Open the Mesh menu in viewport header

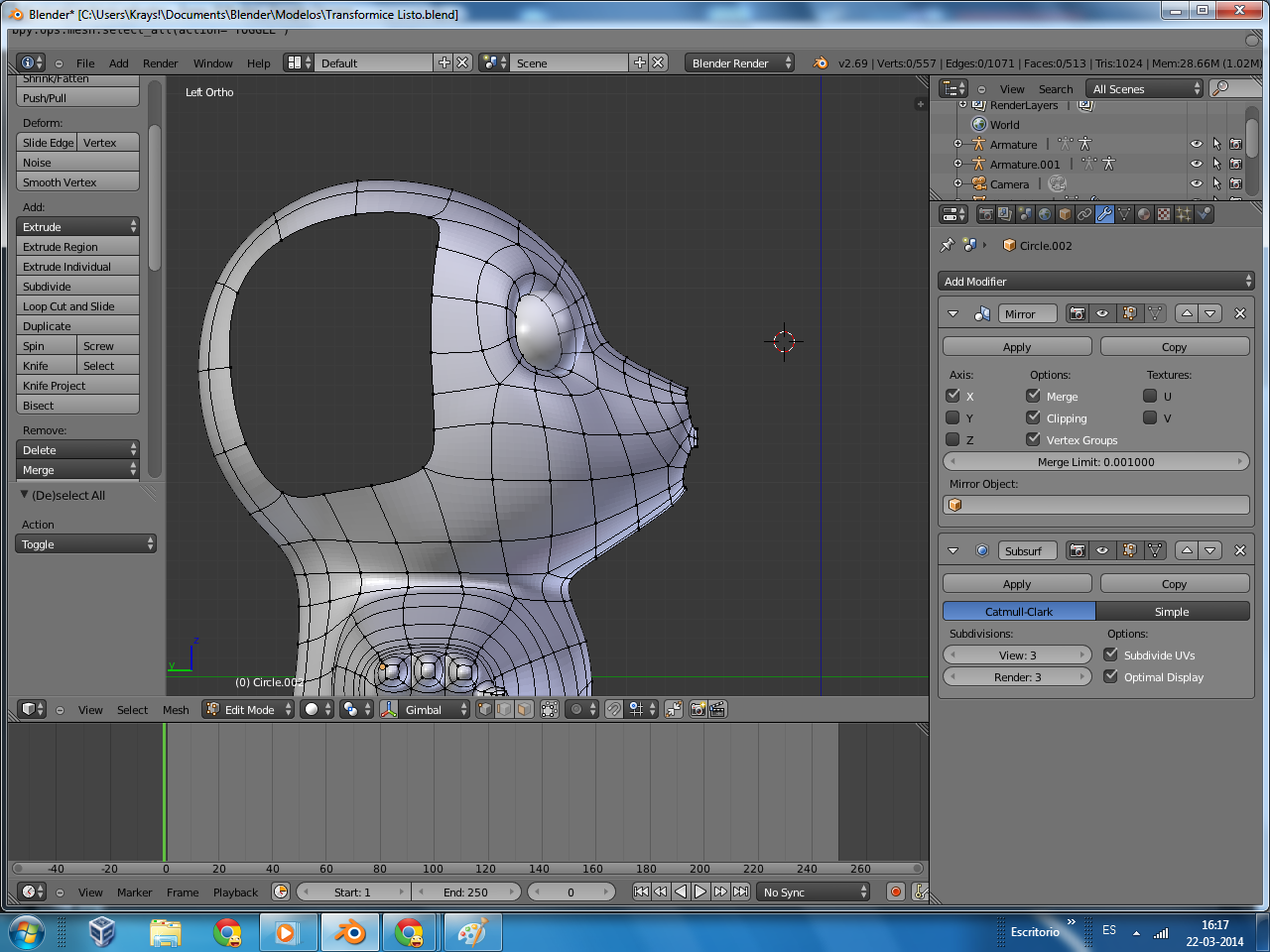(176, 710)
